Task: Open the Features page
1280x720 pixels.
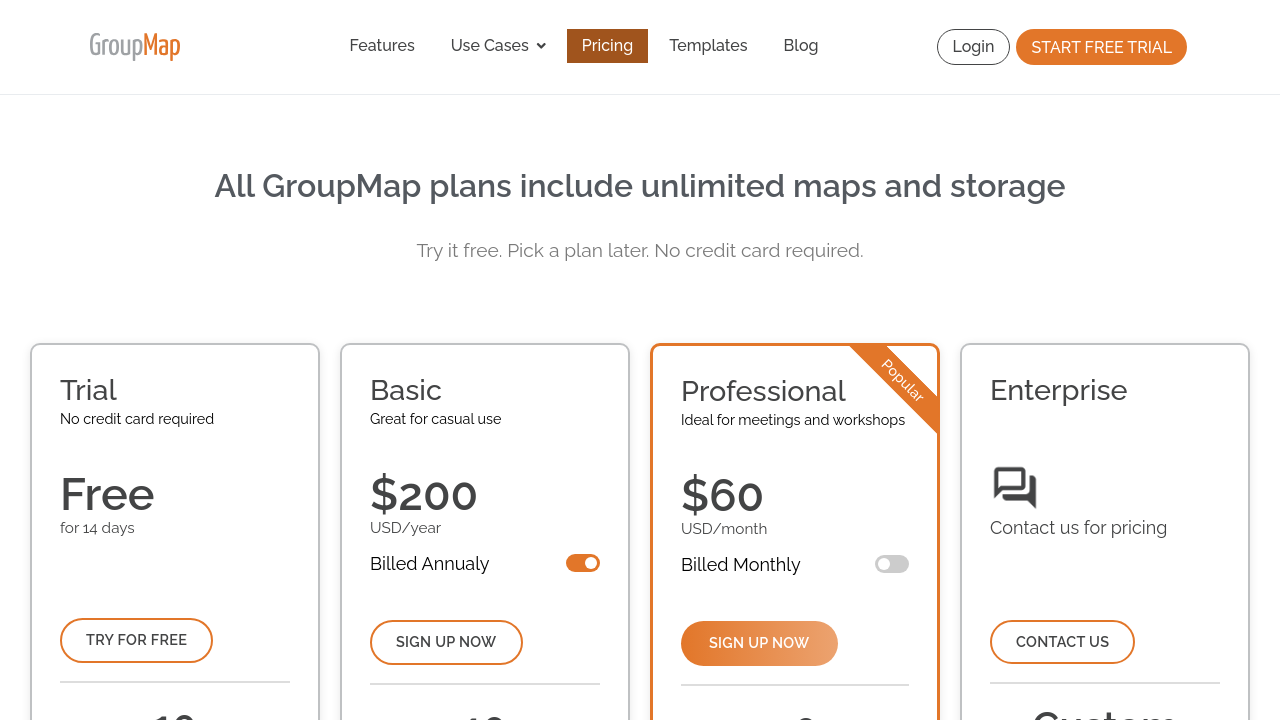Action: 382,46
